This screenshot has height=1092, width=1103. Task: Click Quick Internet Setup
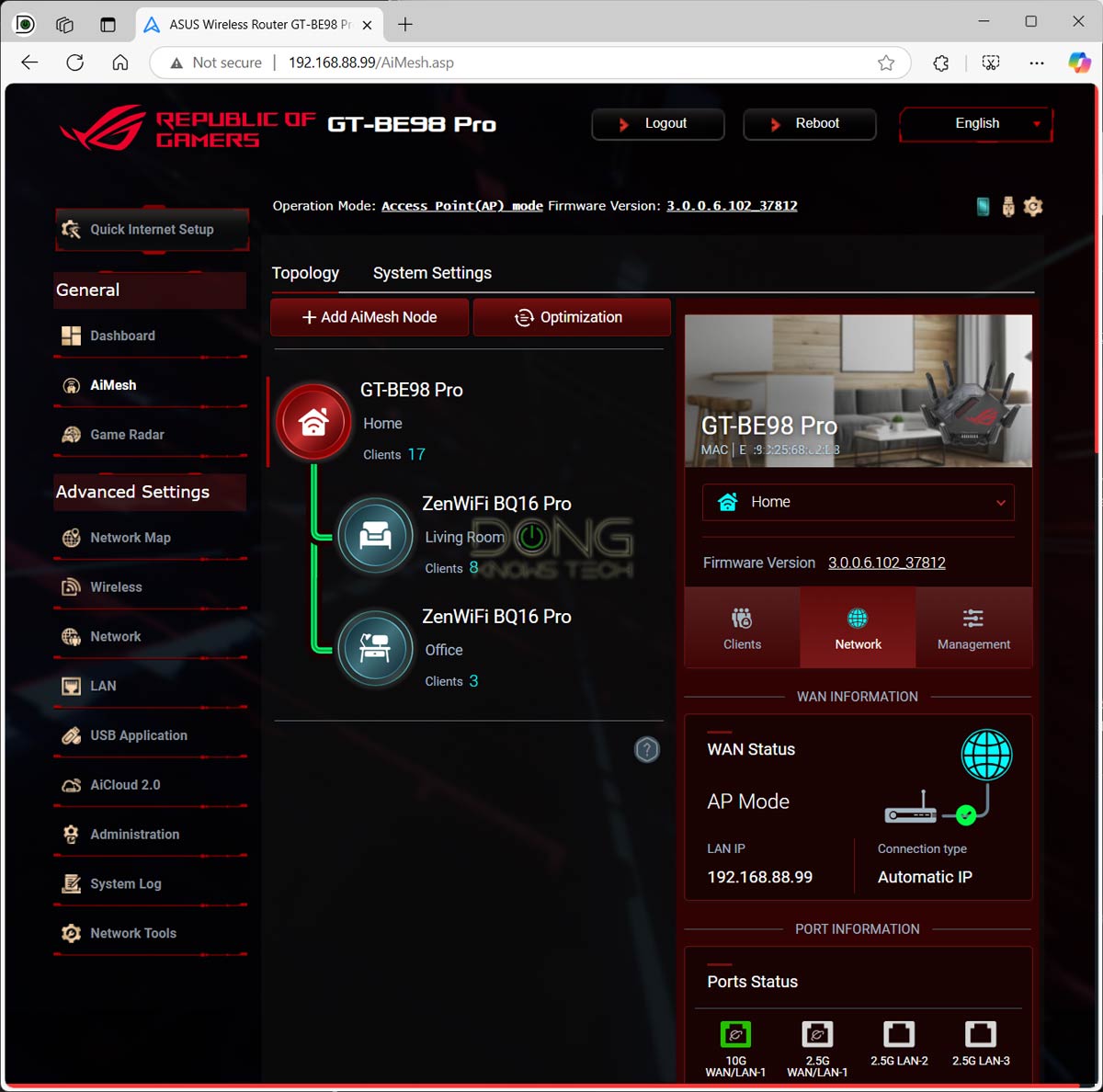(x=152, y=230)
